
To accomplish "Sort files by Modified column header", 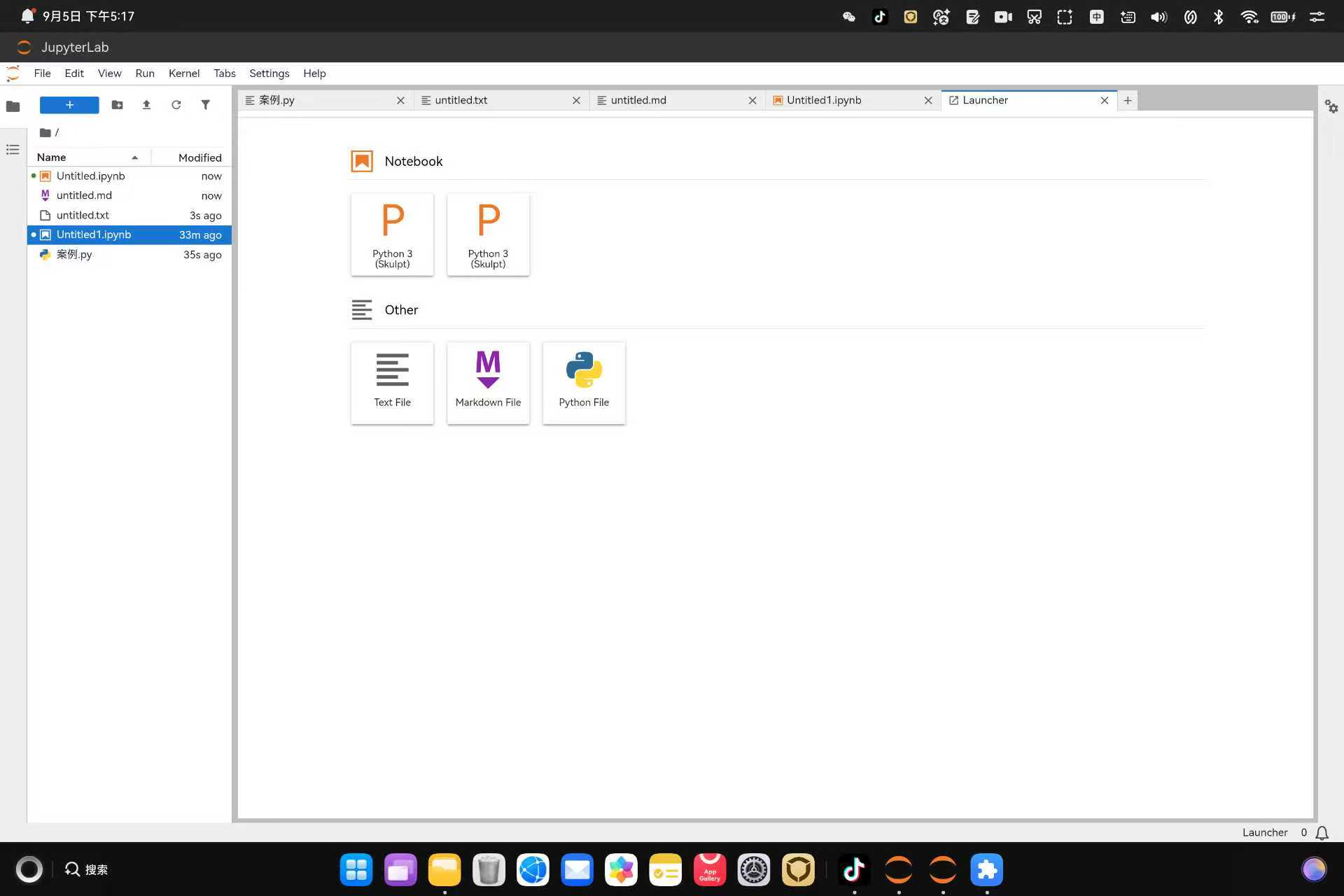I will click(x=192, y=157).
